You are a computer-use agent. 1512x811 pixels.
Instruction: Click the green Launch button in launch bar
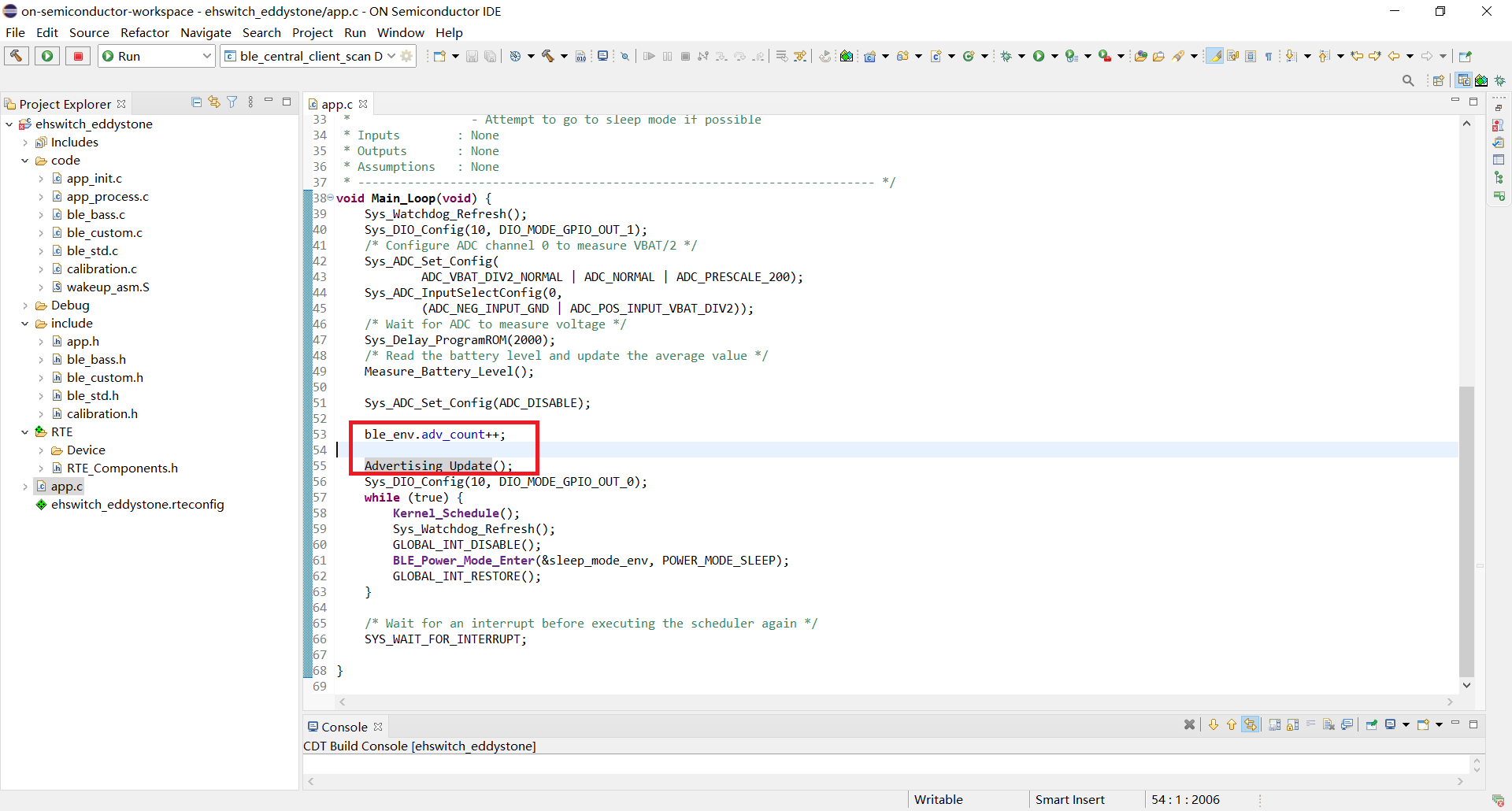[x=47, y=56]
